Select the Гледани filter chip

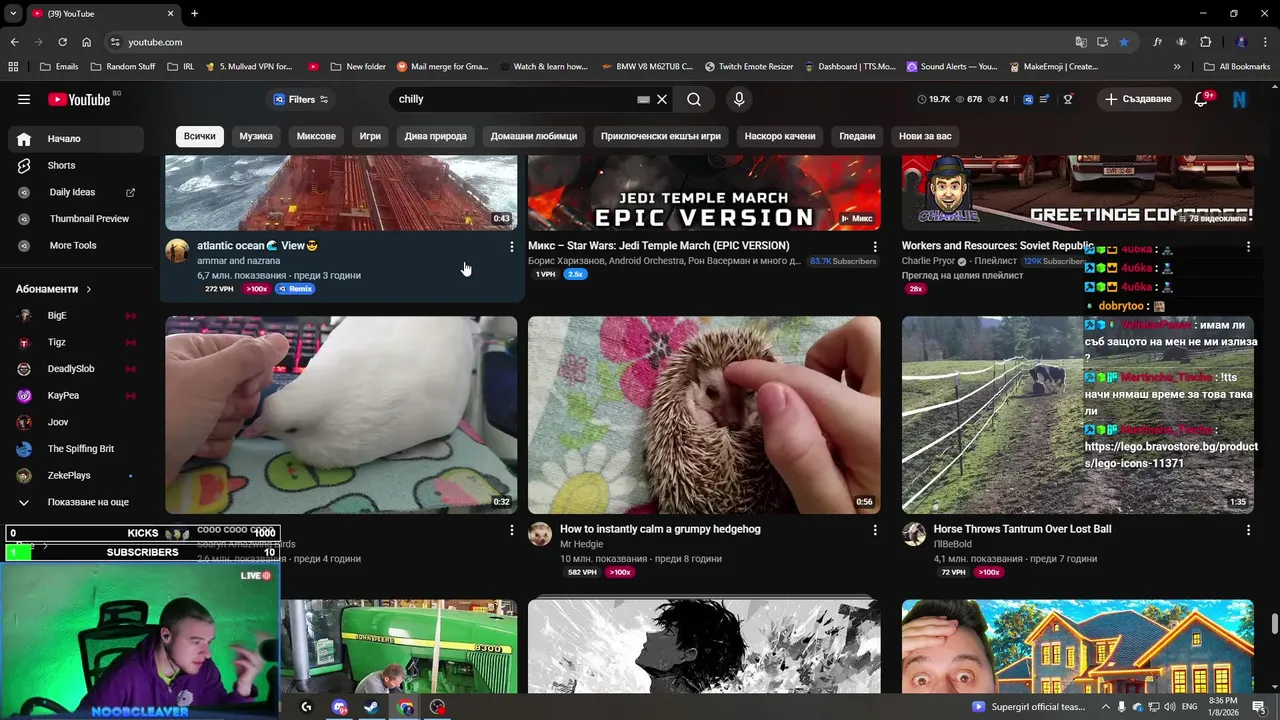click(857, 136)
